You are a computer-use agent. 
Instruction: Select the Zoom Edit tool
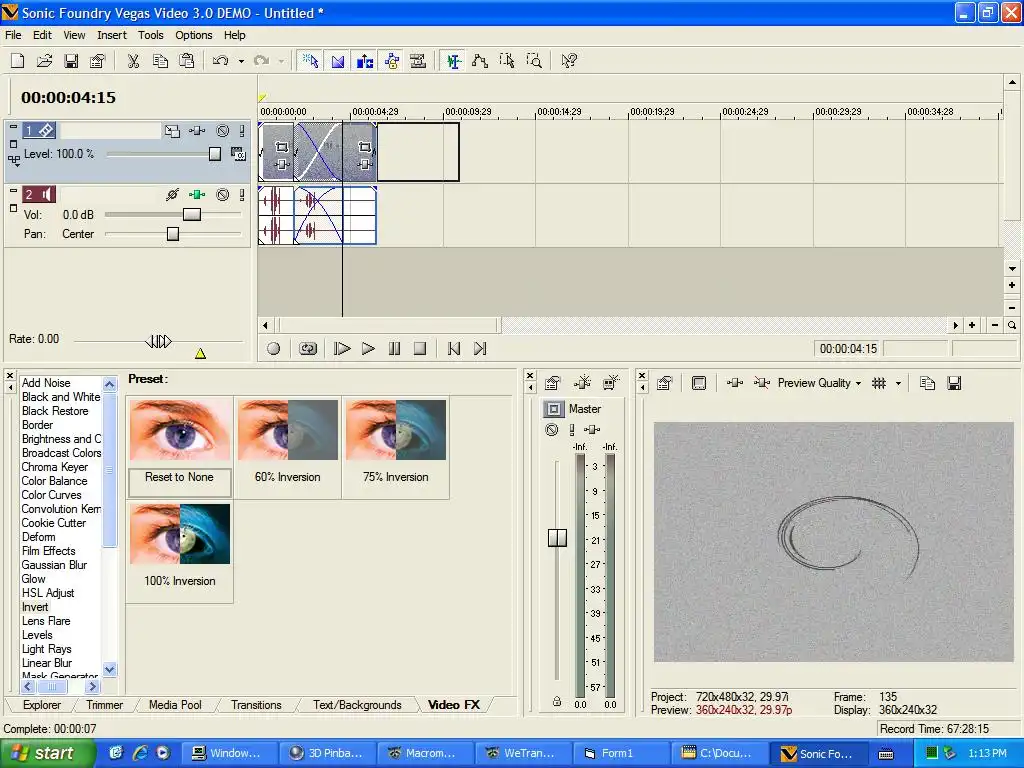coord(534,61)
